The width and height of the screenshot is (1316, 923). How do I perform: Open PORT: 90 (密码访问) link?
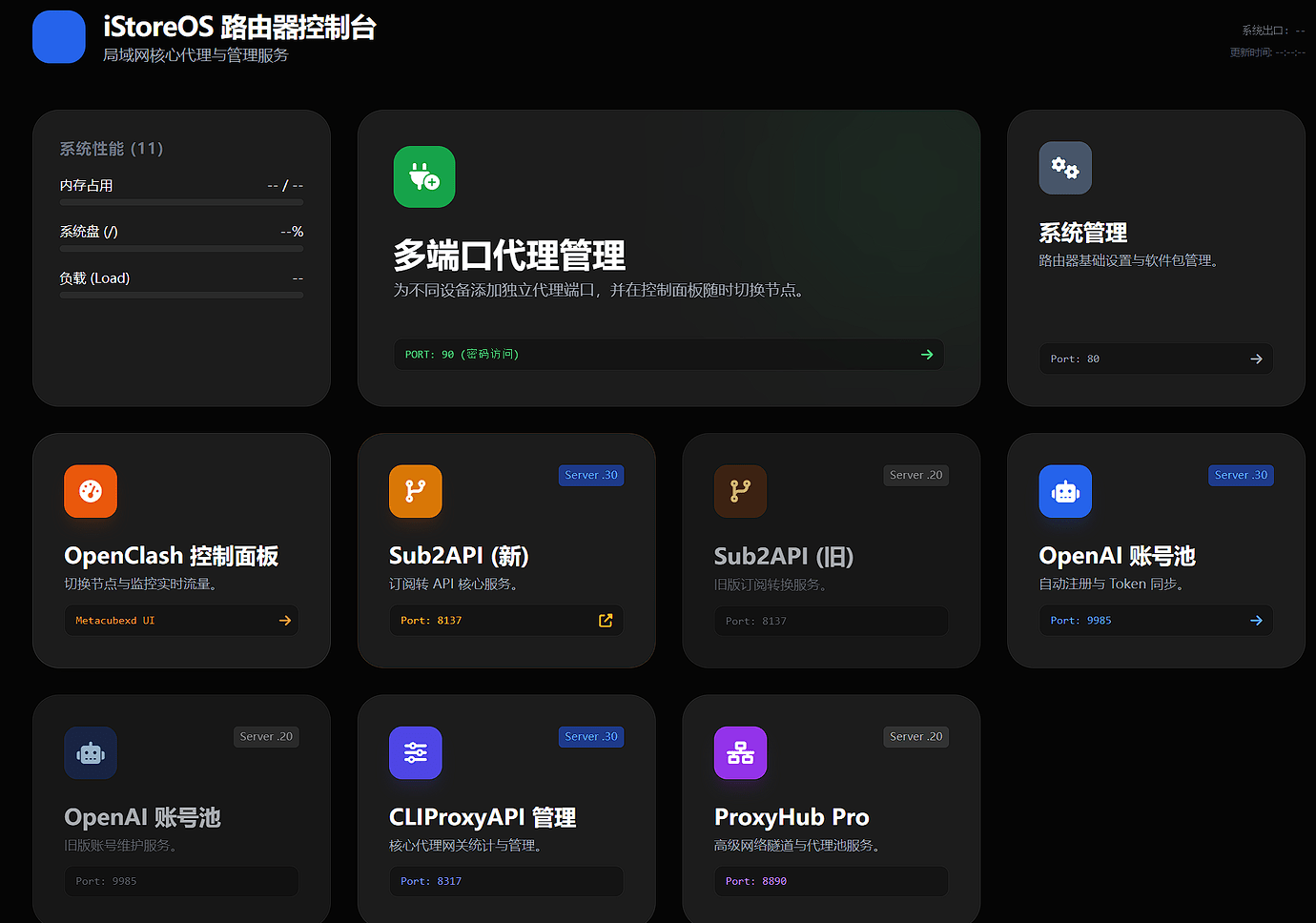tap(668, 355)
